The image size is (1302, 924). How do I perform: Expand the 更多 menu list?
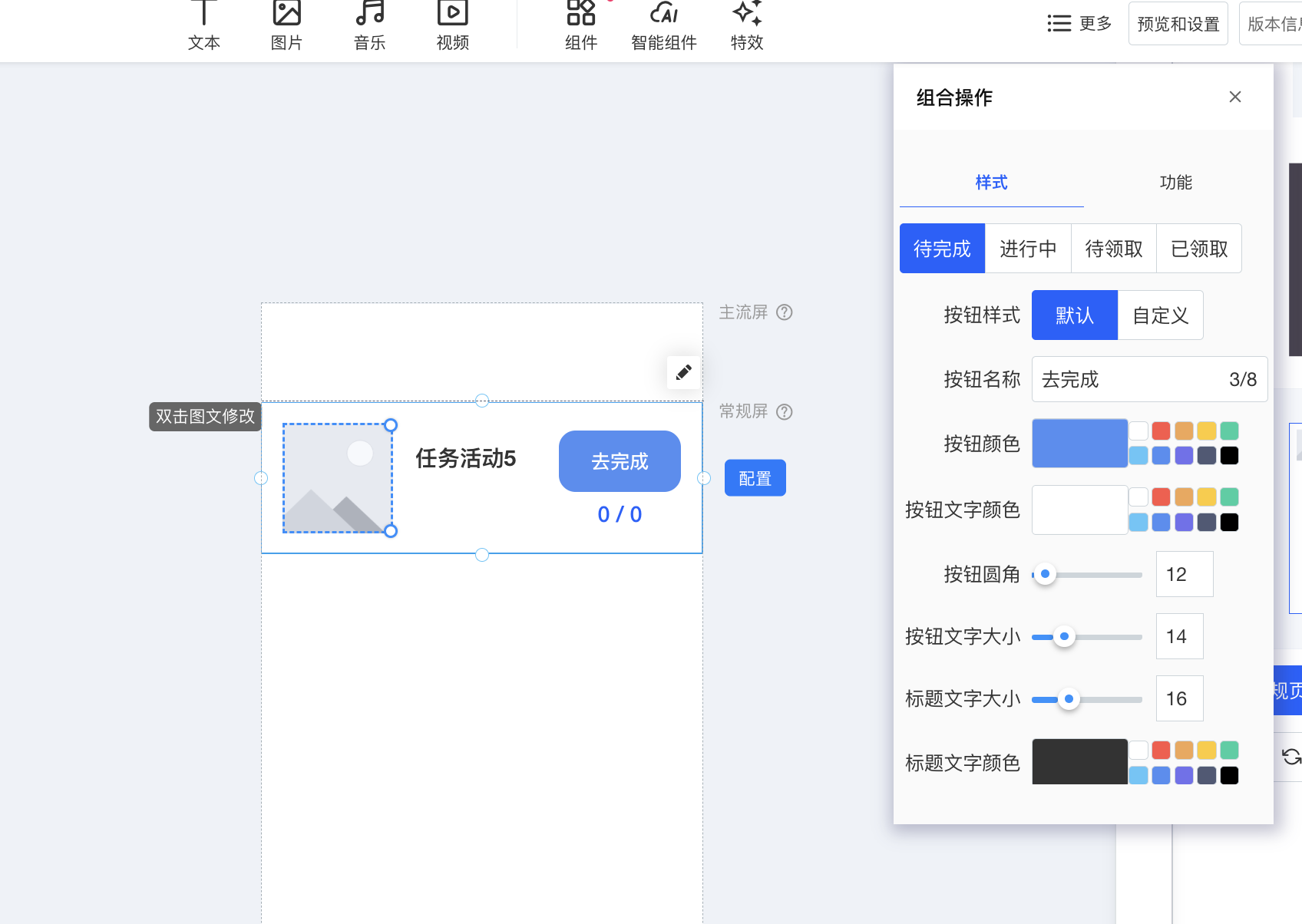coord(1079,24)
